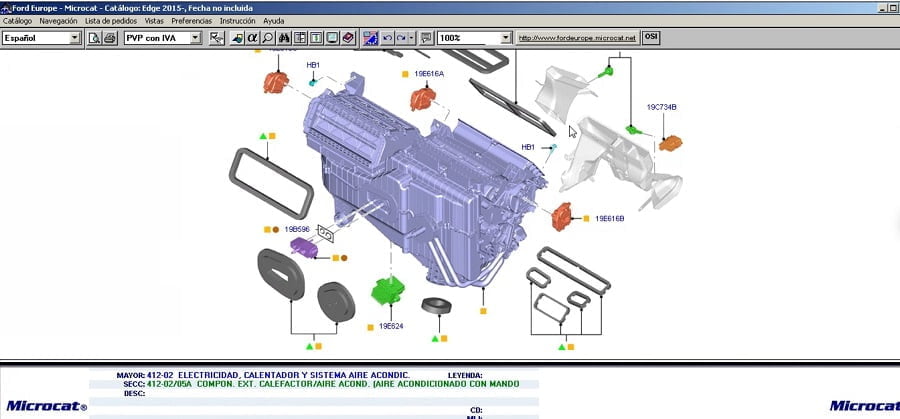This screenshot has height=419, width=900.
Task: Click part number 19B596 label
Action: [297, 229]
